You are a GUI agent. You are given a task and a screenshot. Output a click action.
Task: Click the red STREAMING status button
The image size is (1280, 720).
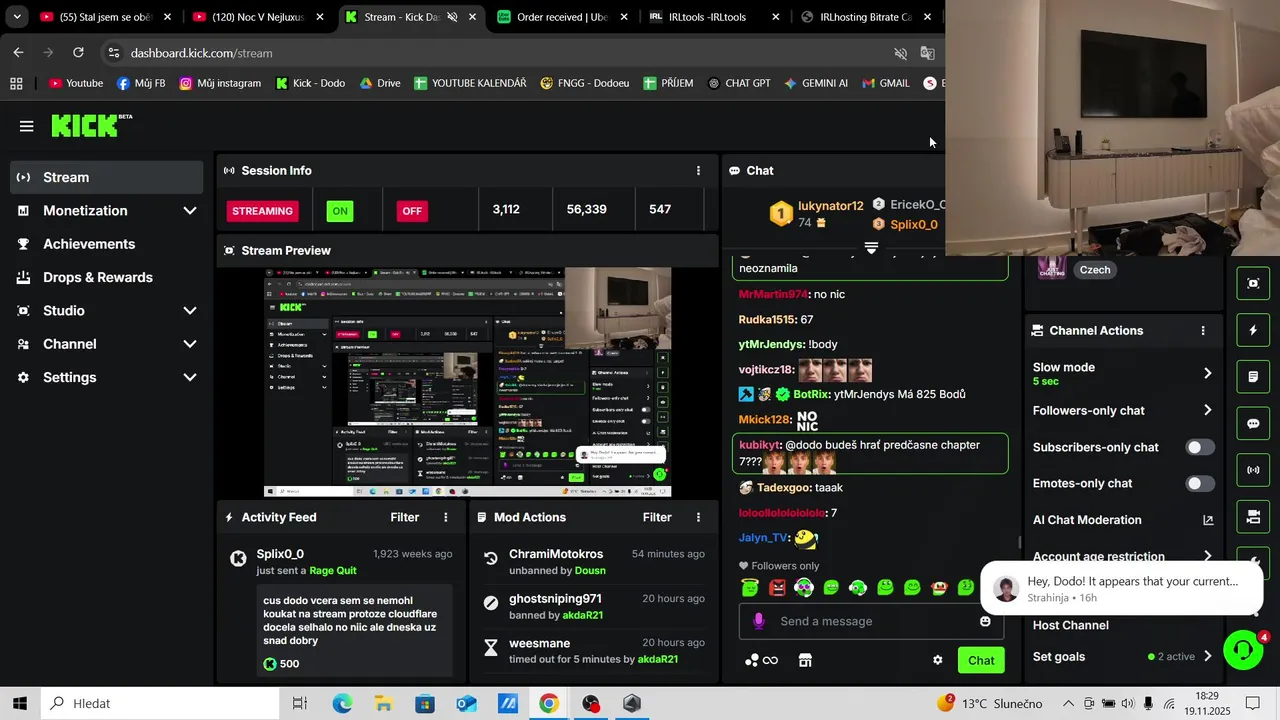[x=263, y=211]
